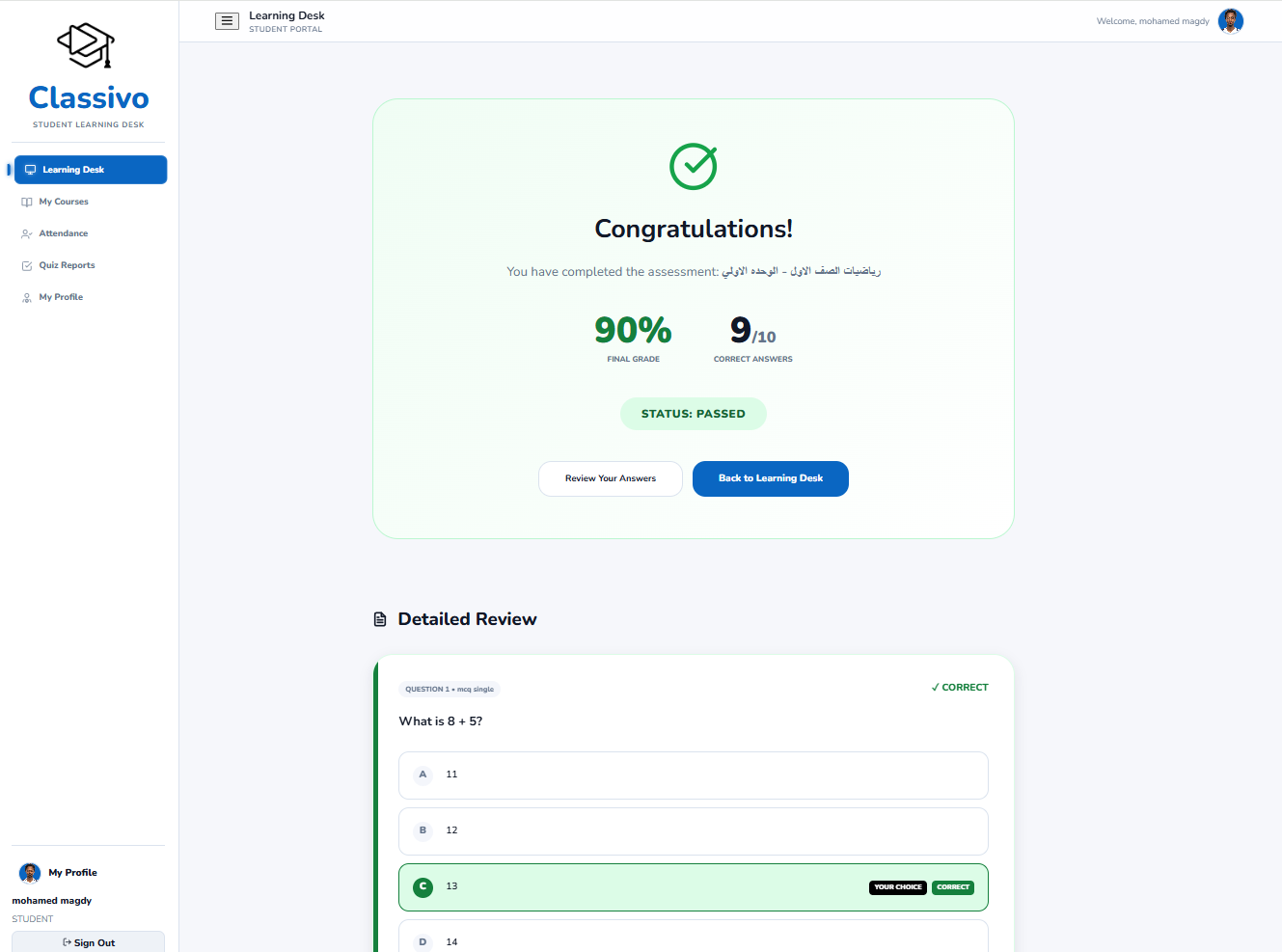
Task: Open the Learning Desk sidebar item
Action: point(91,170)
